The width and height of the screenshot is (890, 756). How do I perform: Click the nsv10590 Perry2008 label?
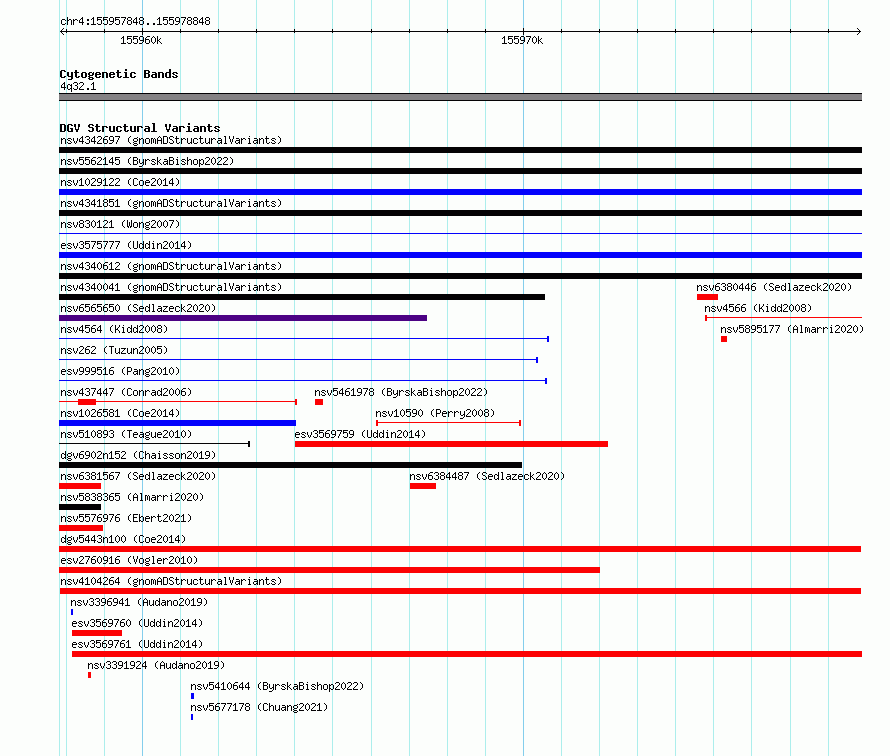pyautogui.click(x=435, y=413)
